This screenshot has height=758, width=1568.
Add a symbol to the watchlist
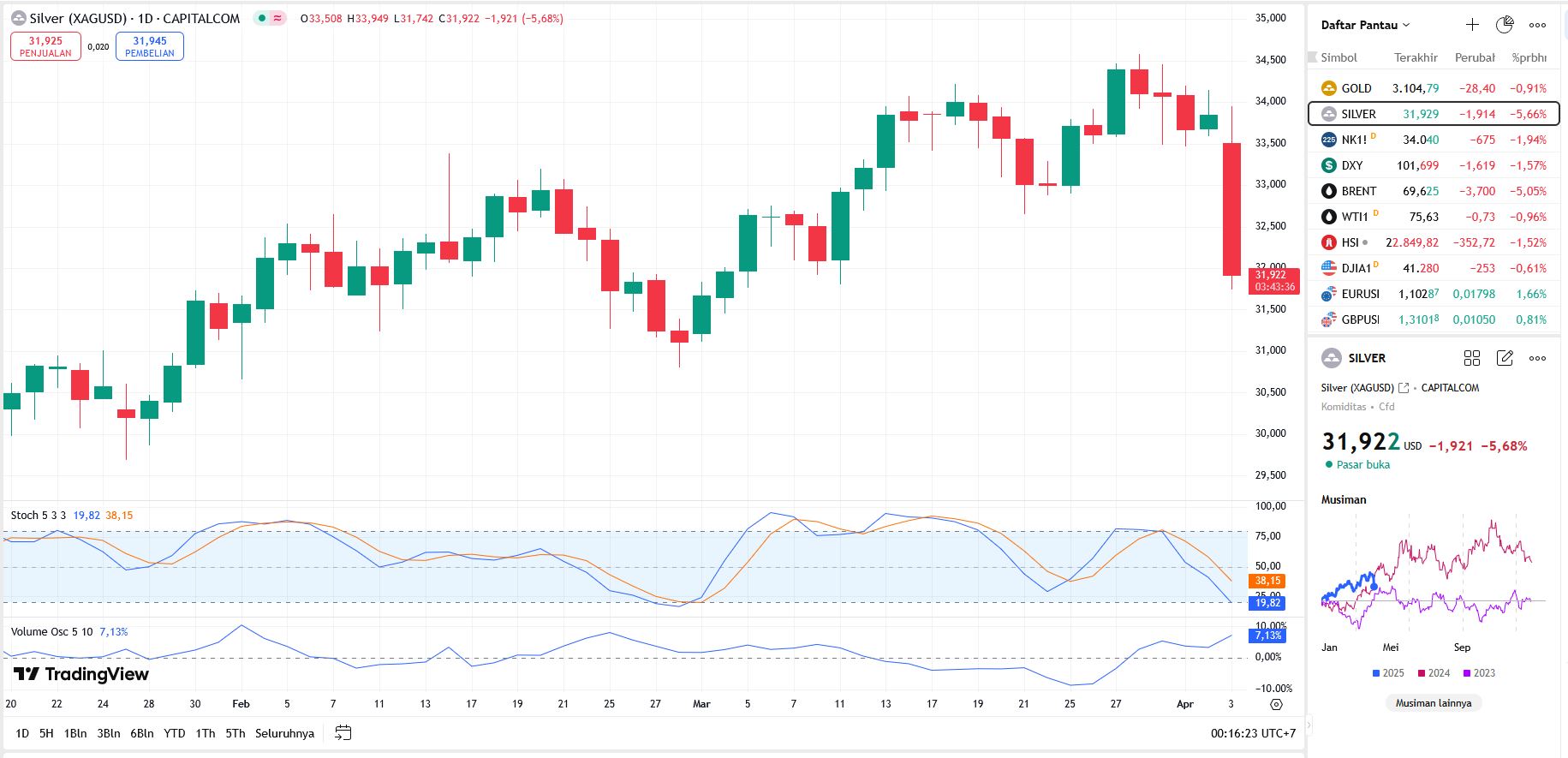[x=1472, y=25]
